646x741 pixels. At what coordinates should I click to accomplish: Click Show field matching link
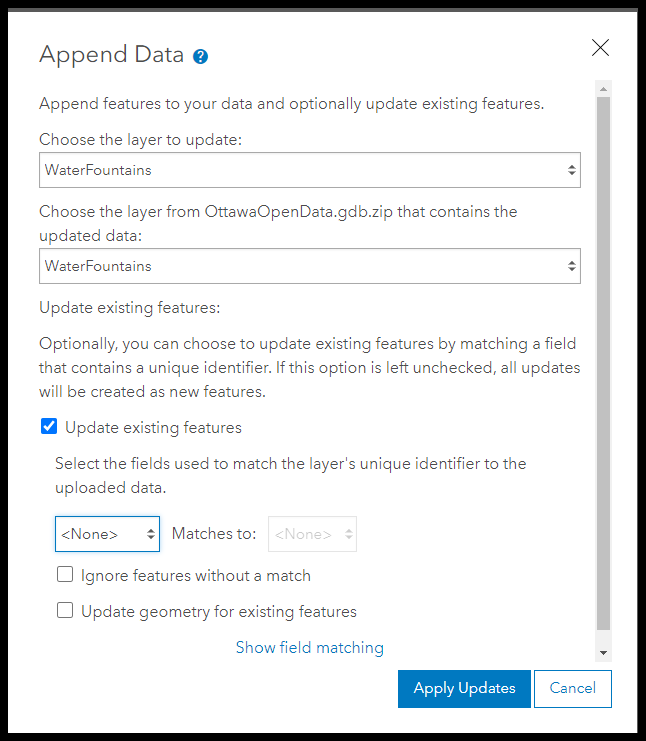(310, 647)
